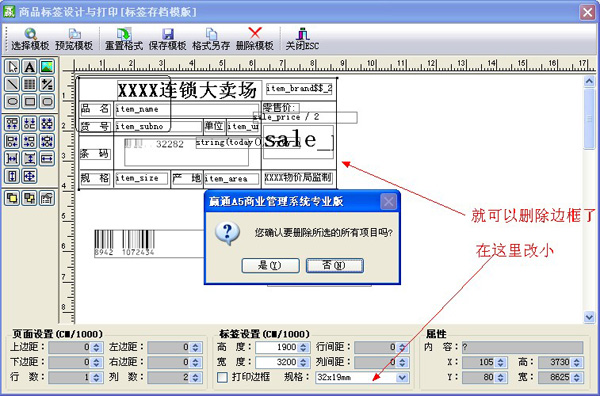Image resolution: width=600 pixels, height=396 pixels.
Task: Save the template with 保存模板
Action: [168, 39]
